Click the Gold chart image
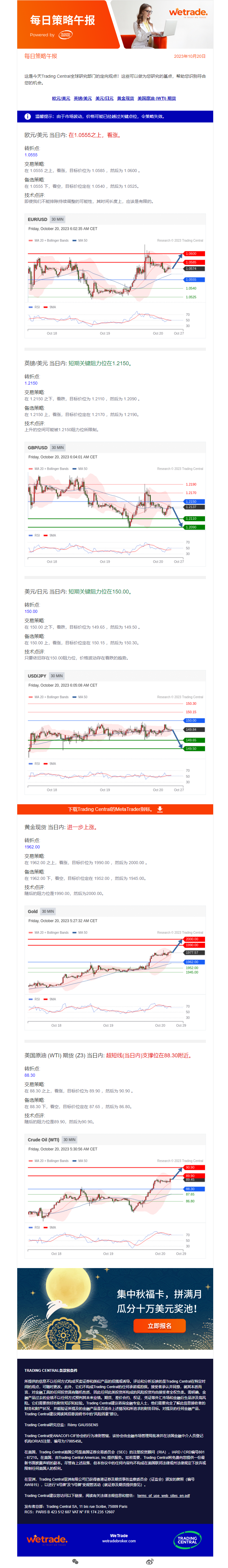The image size is (228, 1568). 116,968
